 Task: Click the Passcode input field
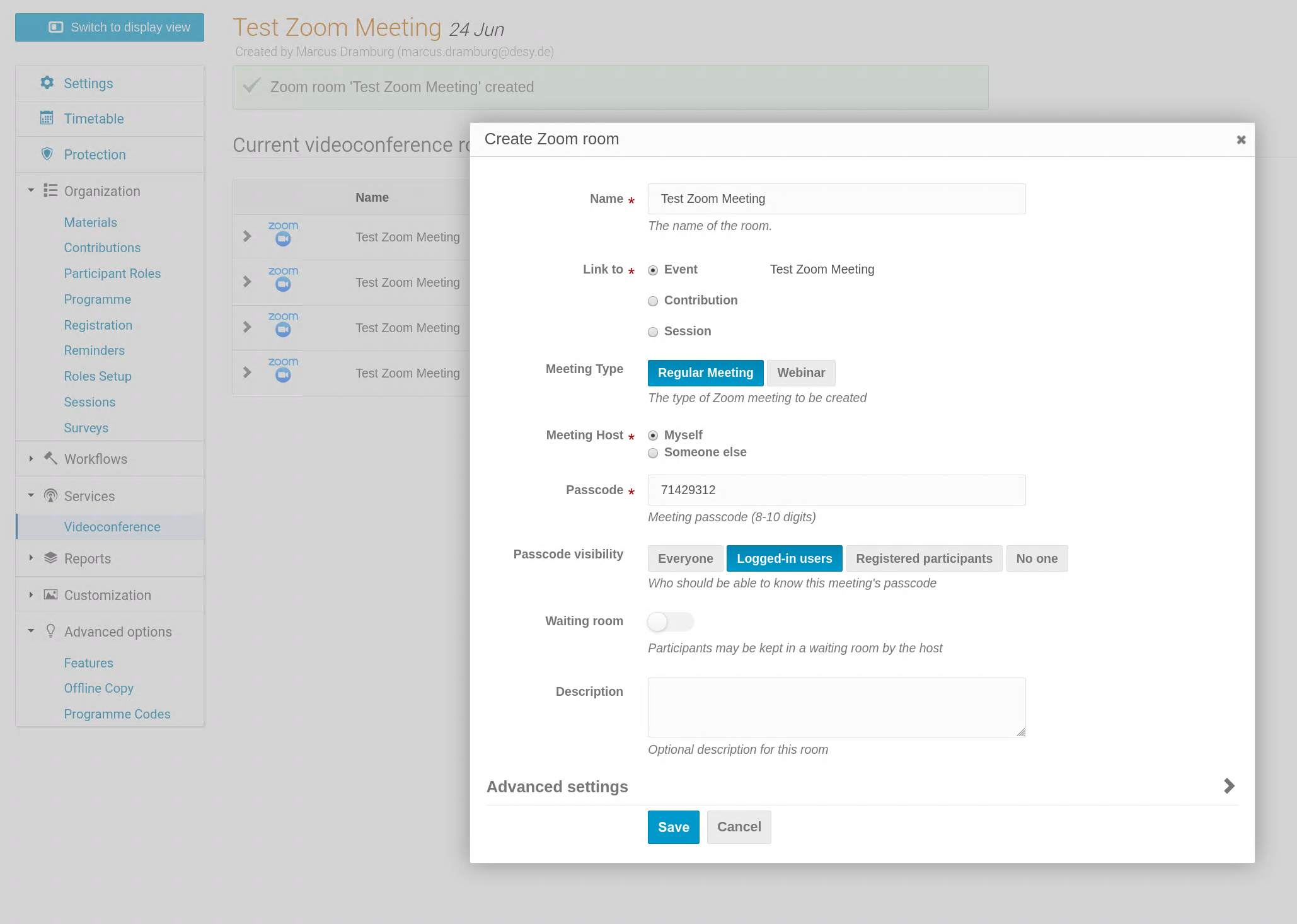click(836, 490)
